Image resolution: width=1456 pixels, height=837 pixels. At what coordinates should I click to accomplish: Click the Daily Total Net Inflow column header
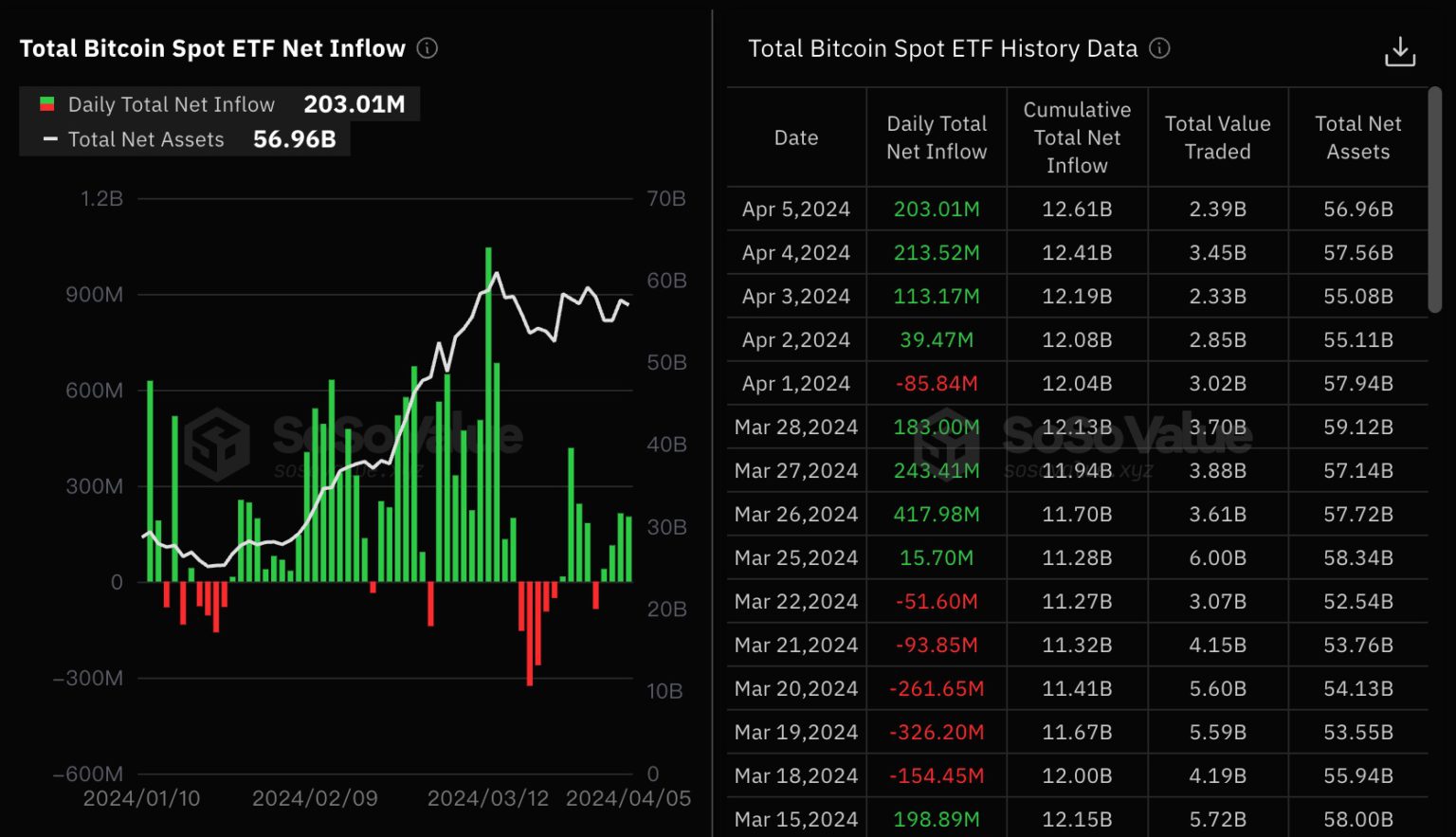pos(937,137)
